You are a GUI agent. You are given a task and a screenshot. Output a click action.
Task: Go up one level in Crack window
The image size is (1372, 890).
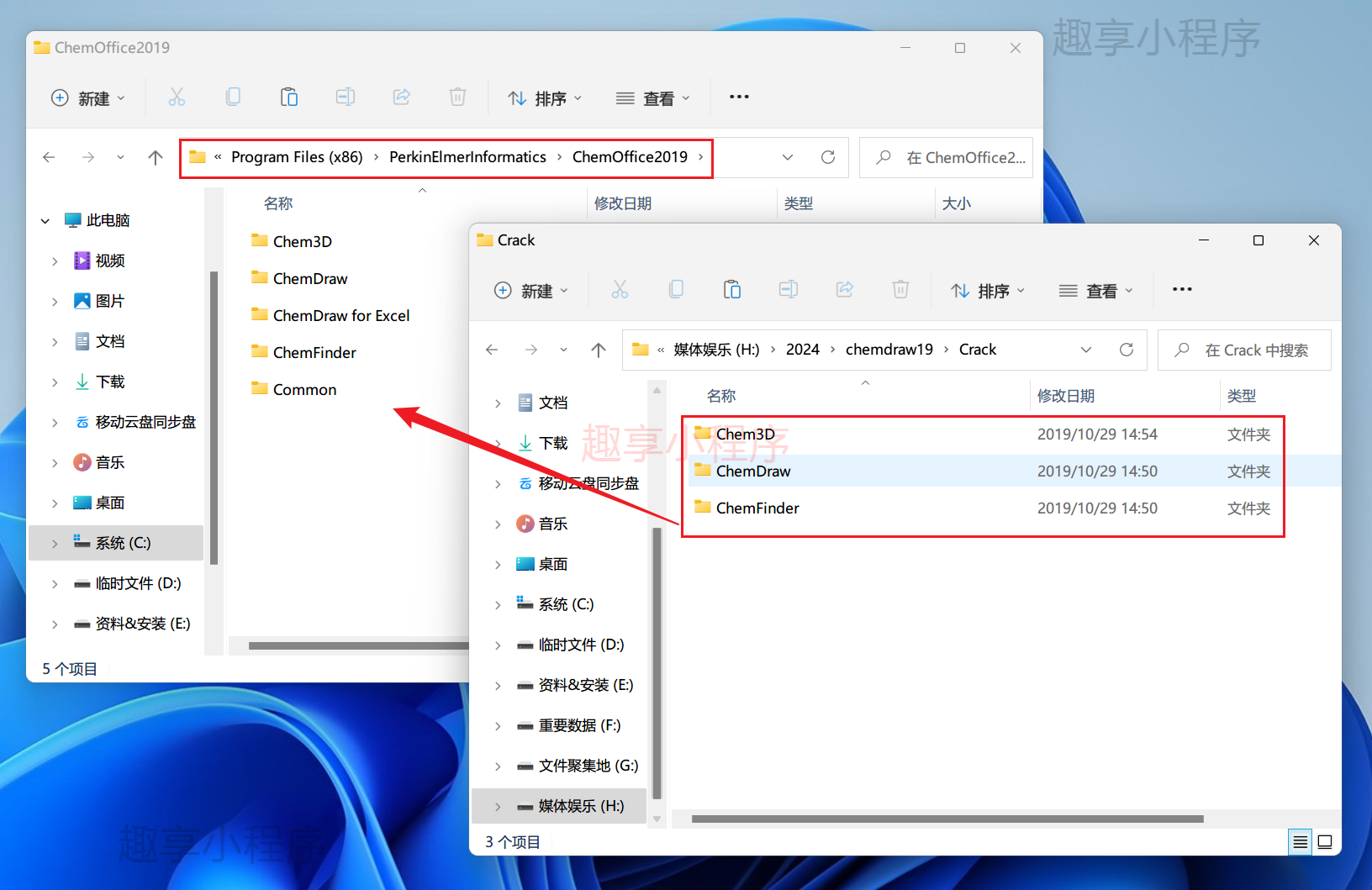point(599,350)
